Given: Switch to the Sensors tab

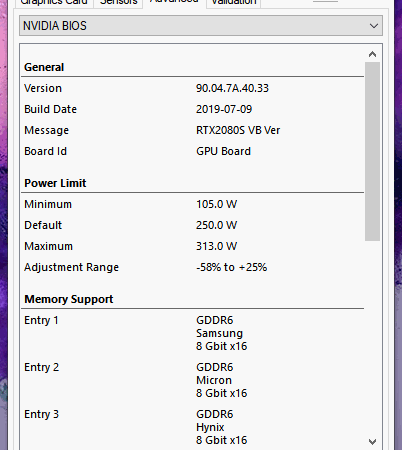Looking at the screenshot, I should pos(118,3).
